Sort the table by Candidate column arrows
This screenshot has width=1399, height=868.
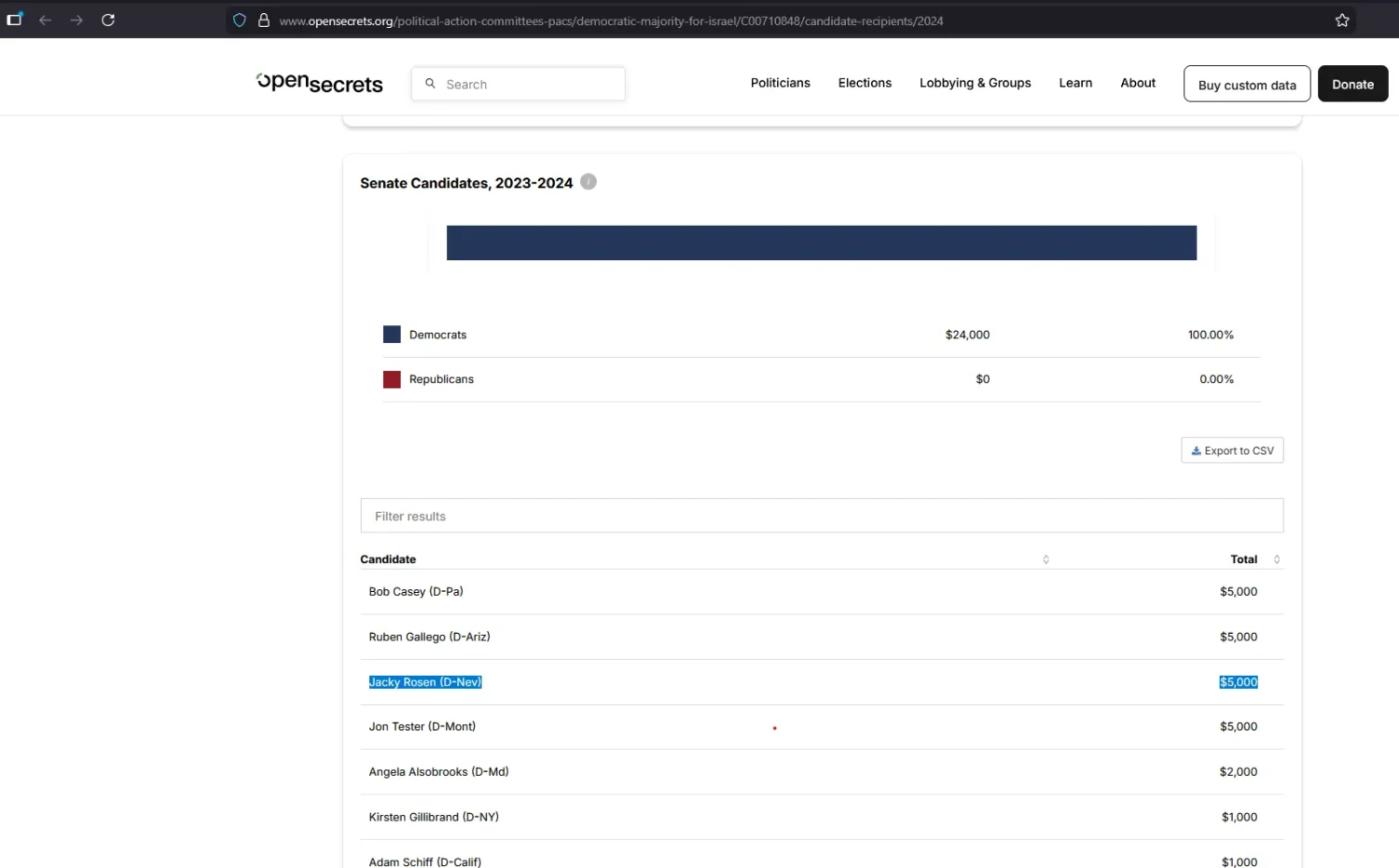pyautogui.click(x=1046, y=559)
